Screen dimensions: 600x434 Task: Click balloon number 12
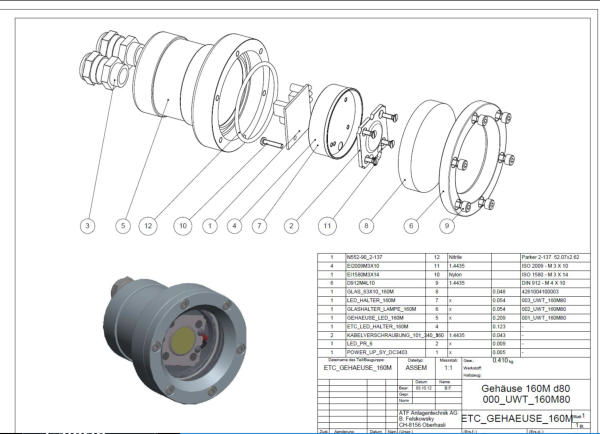pos(148,226)
